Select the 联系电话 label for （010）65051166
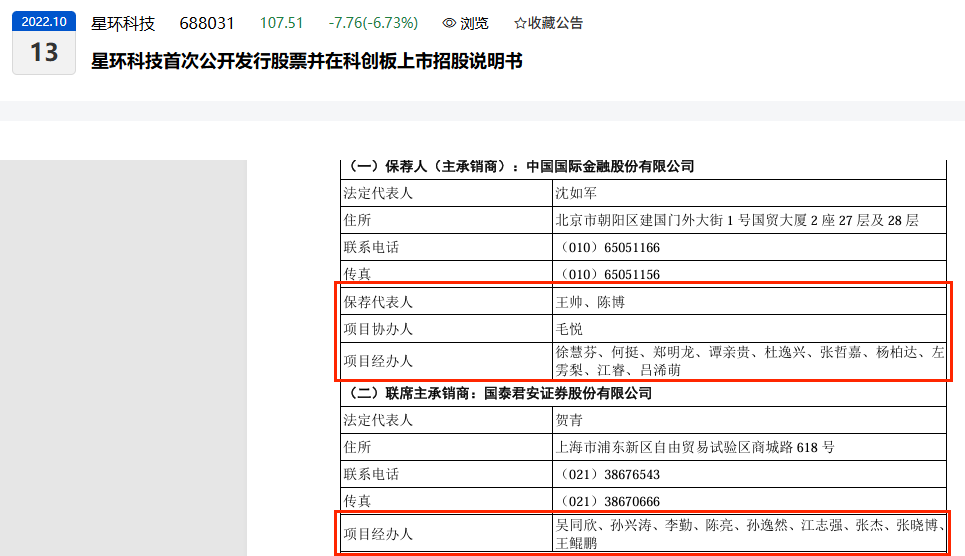This screenshot has width=965, height=556. pos(371,248)
